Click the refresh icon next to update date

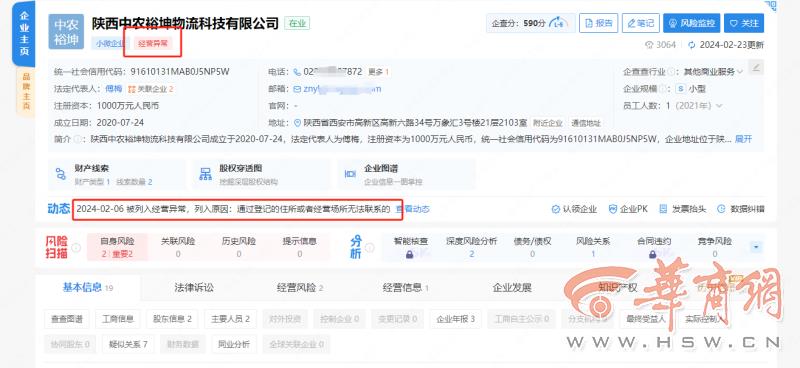click(x=692, y=45)
